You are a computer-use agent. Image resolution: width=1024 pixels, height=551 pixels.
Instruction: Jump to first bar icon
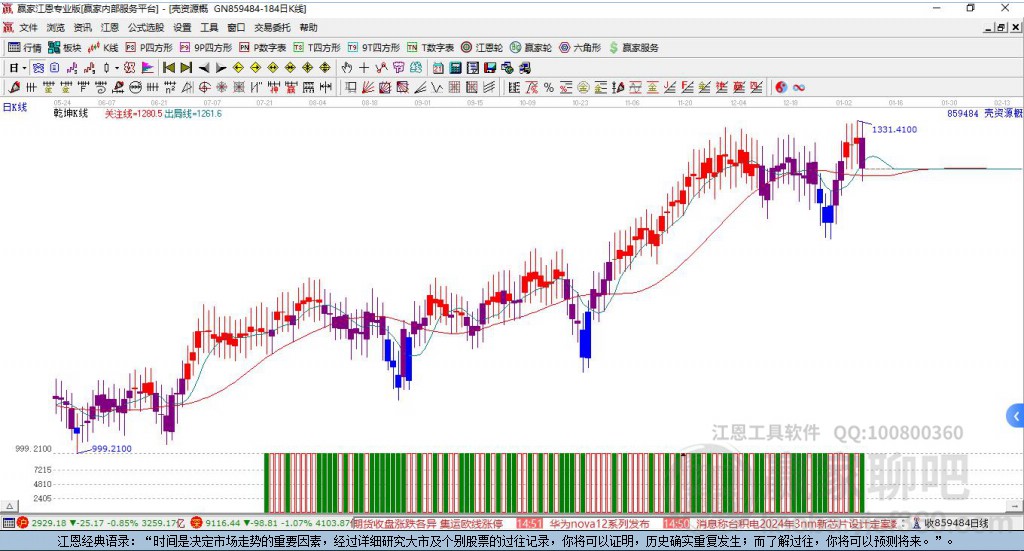pyautogui.click(x=168, y=68)
